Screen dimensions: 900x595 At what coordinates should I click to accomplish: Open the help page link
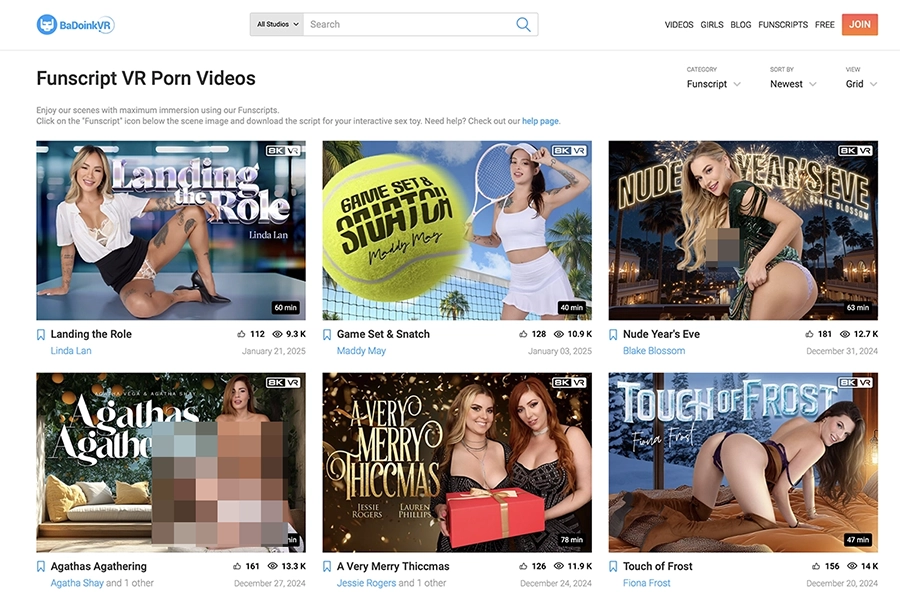click(540, 121)
